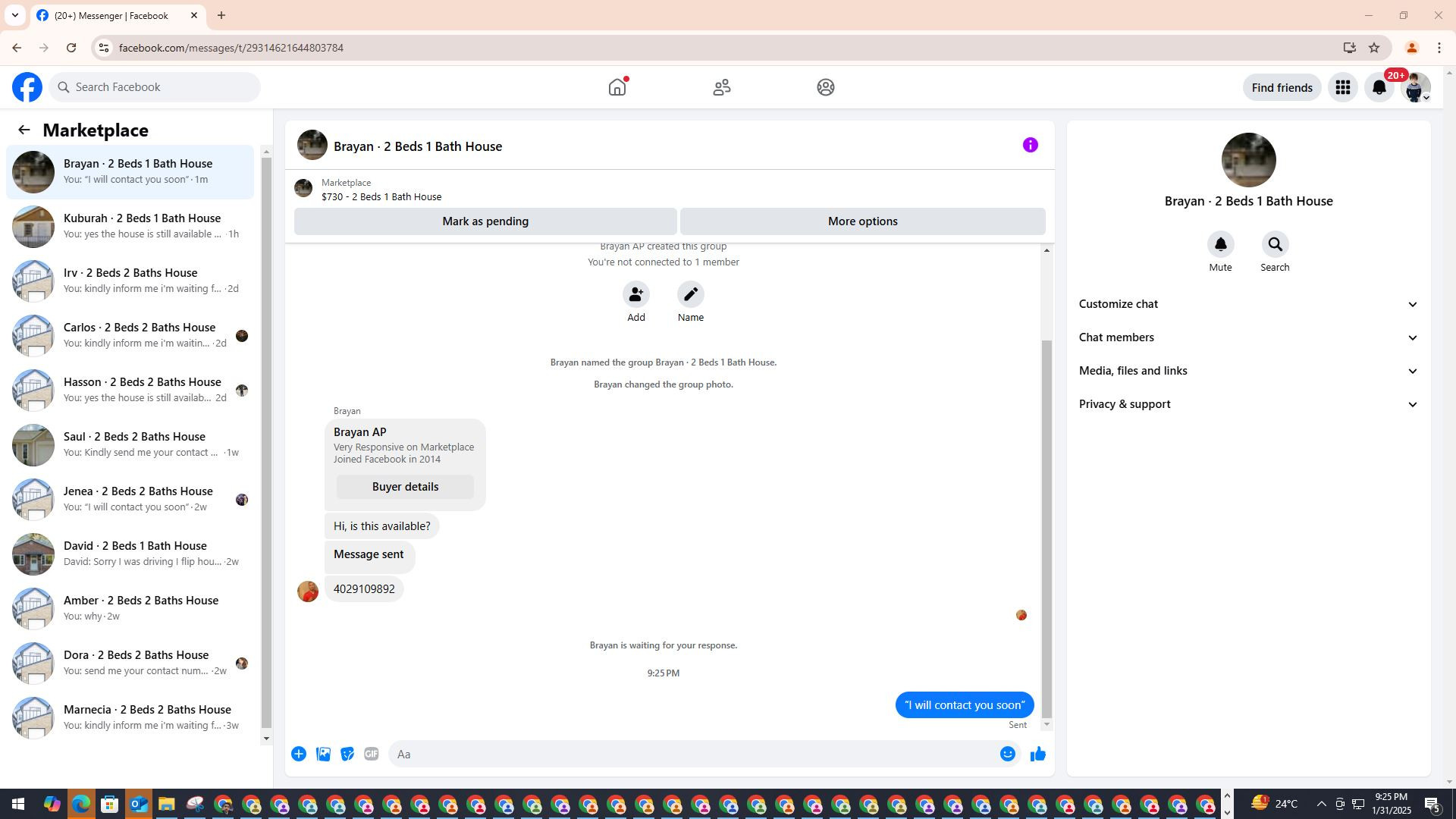This screenshot has width=1456, height=819.
Task: Choose a GIF in composer
Action: (x=371, y=754)
